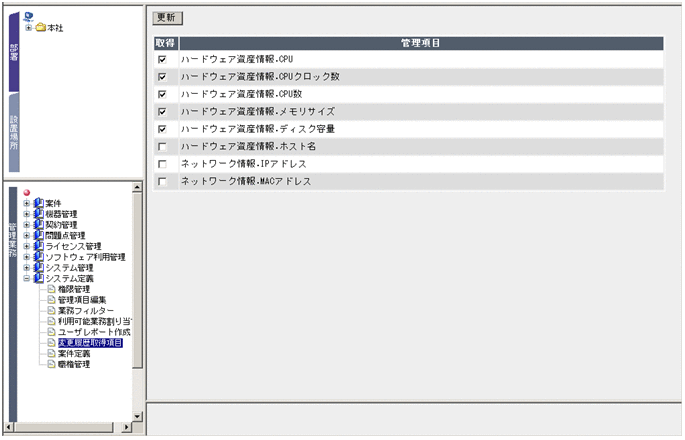Click the ハードウェア資産情報.ディスク容量 row text
685x440 pixels.
click(x=258, y=129)
